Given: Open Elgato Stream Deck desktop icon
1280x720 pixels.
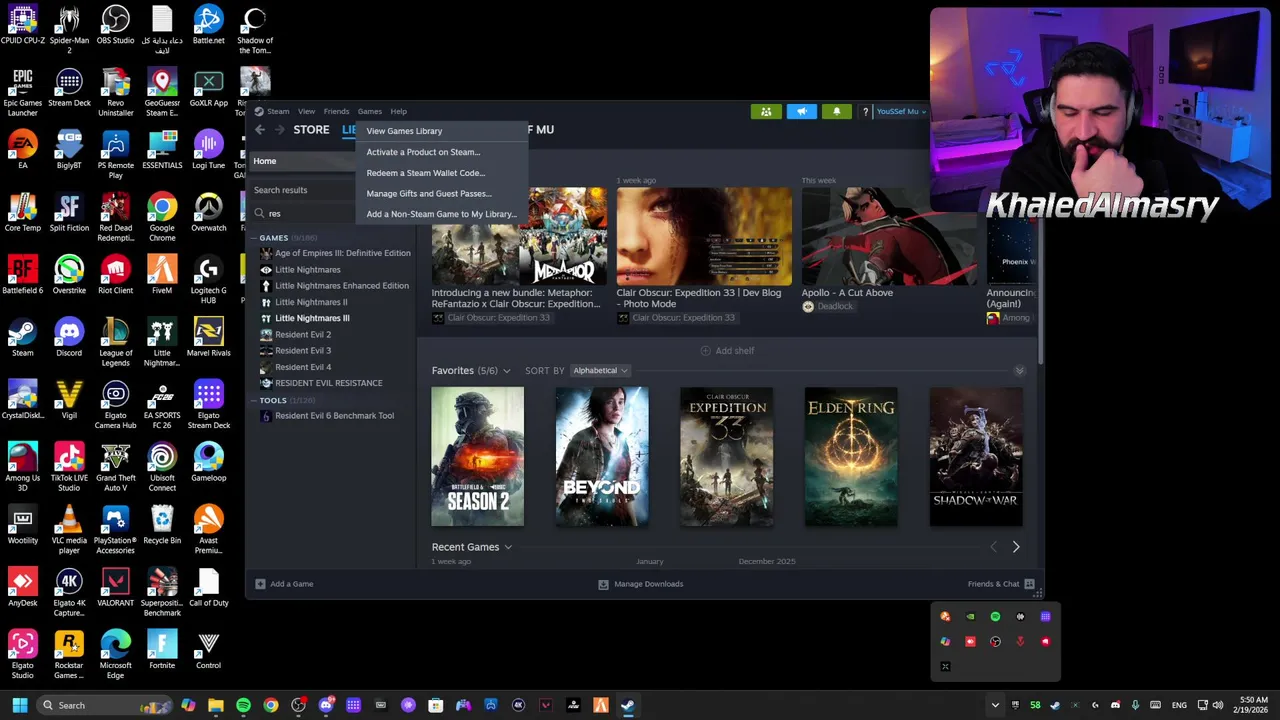Looking at the screenshot, I should point(208,404).
